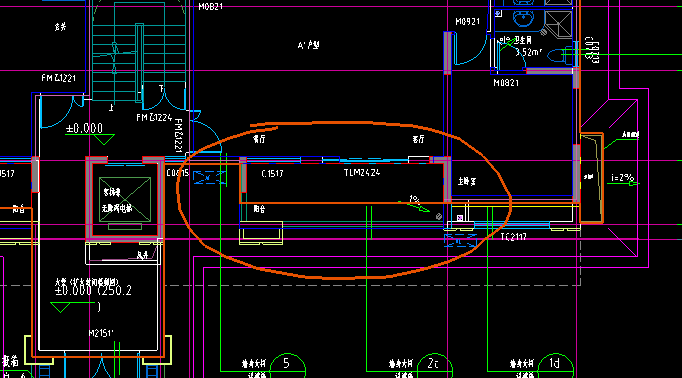Select the washbasin symbol in bathroom
The width and height of the screenshot is (682, 378).
pos(523,18)
